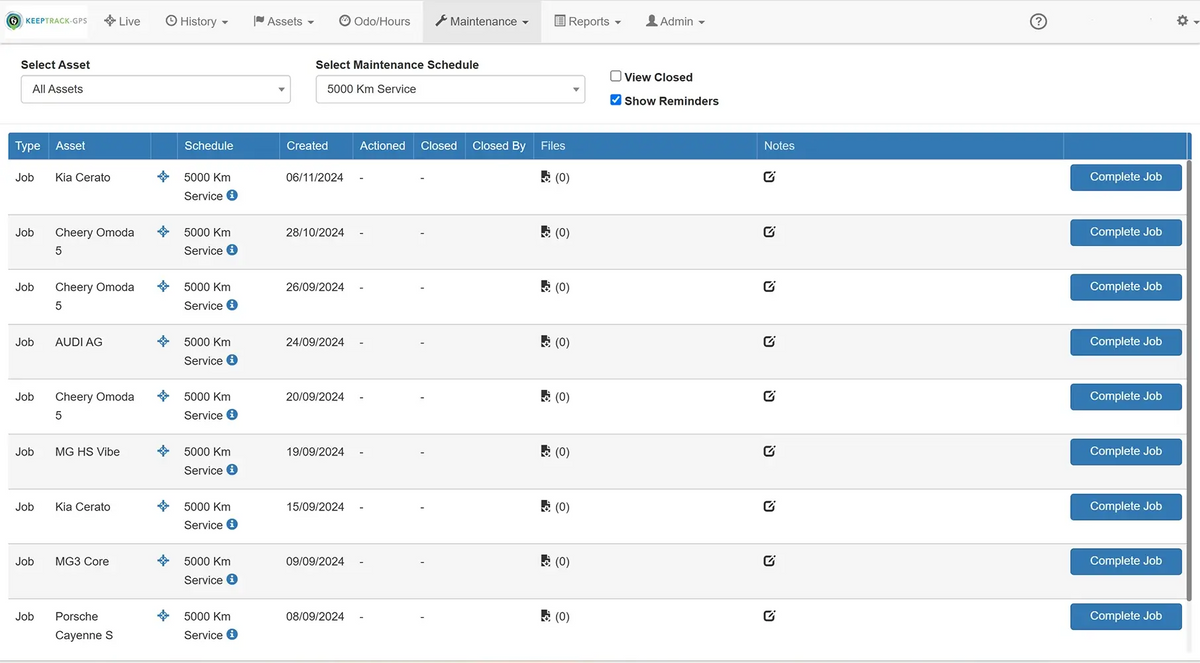This screenshot has height=663, width=1200.
Task: Select the 08/09/2024 created date cell
Action: [x=315, y=616]
